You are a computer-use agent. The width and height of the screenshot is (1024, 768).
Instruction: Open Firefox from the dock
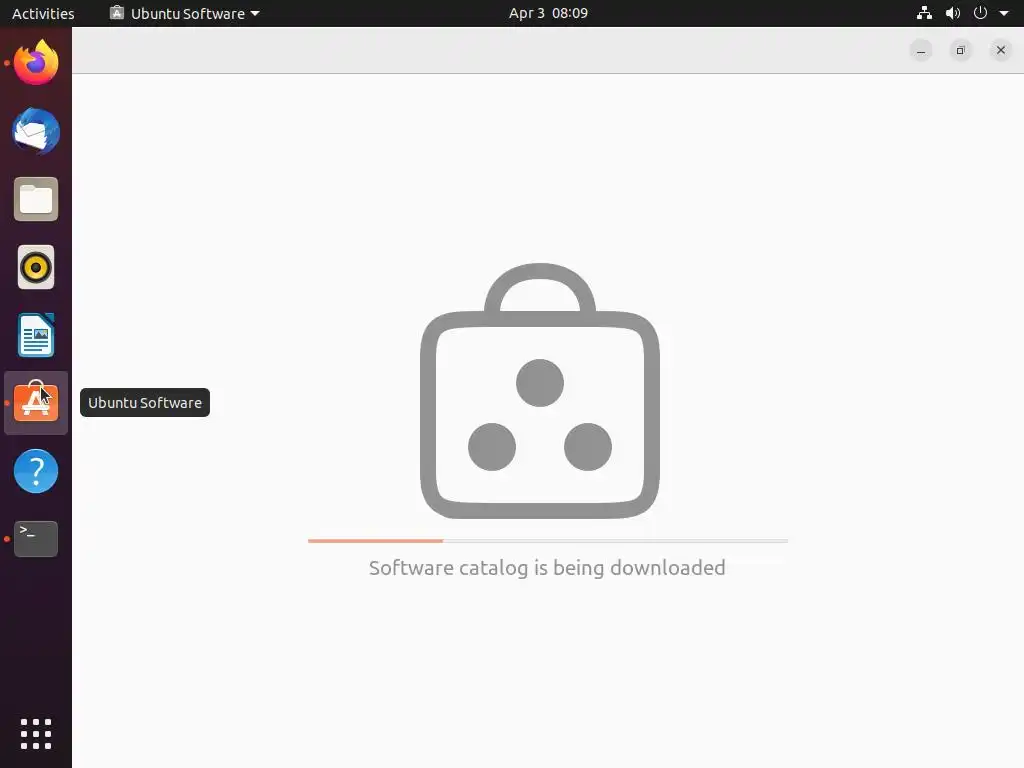(36, 63)
